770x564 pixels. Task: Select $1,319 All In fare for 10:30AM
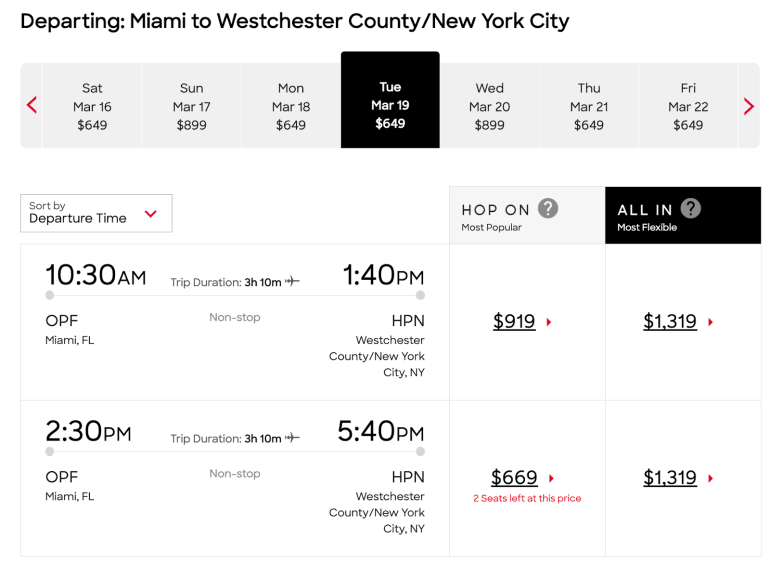(x=670, y=322)
